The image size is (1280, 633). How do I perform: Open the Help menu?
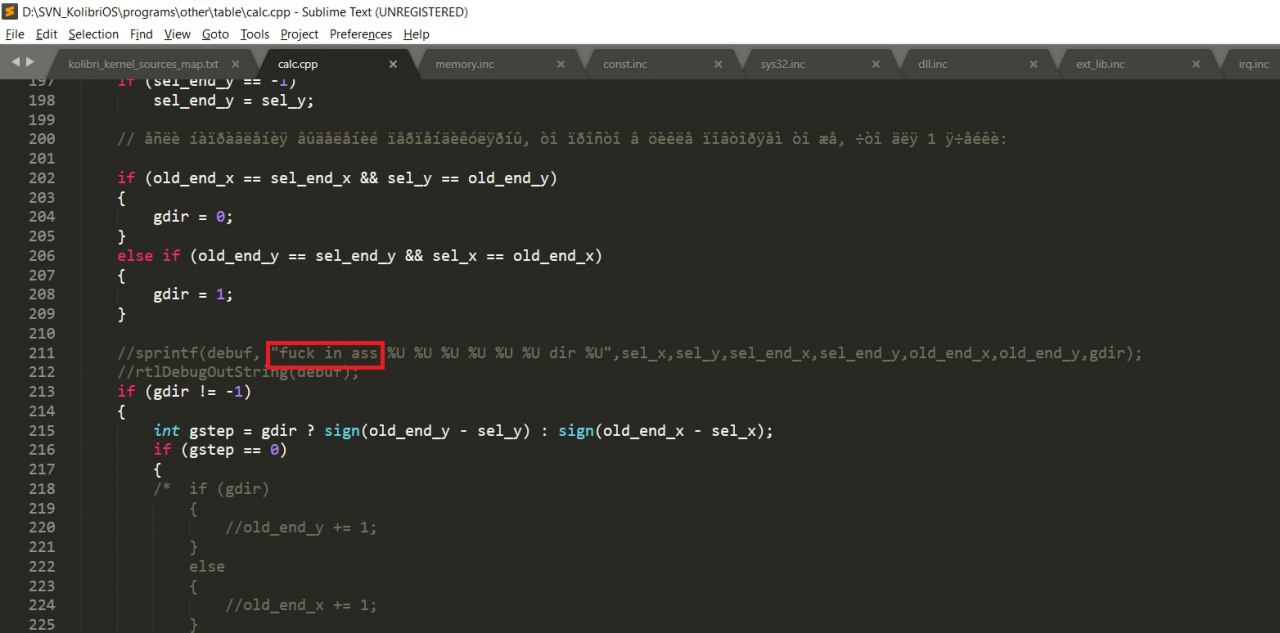tap(416, 34)
